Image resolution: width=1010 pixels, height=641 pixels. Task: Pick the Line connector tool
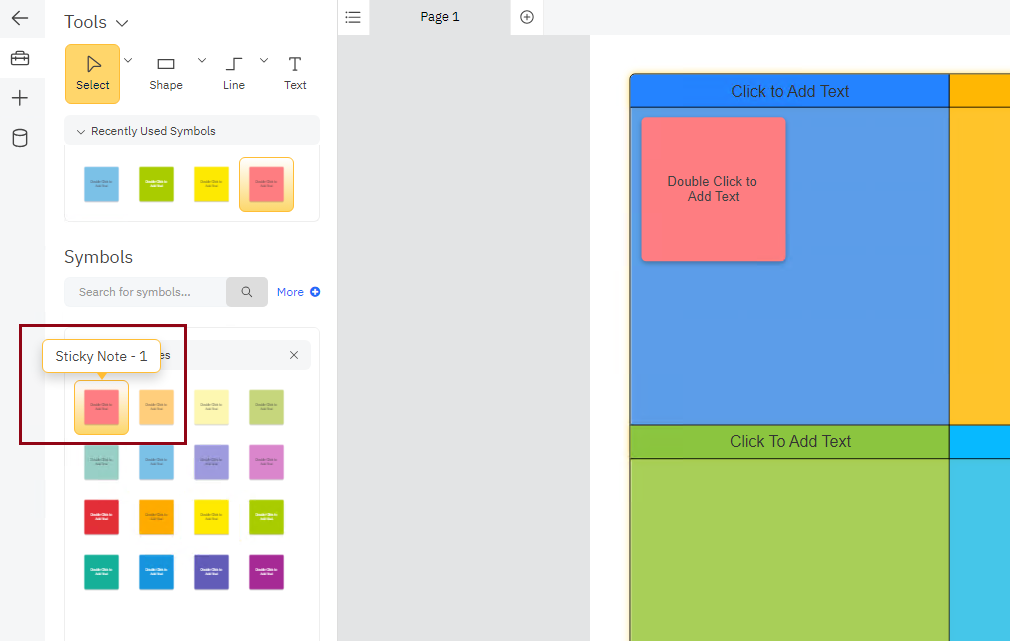234,73
